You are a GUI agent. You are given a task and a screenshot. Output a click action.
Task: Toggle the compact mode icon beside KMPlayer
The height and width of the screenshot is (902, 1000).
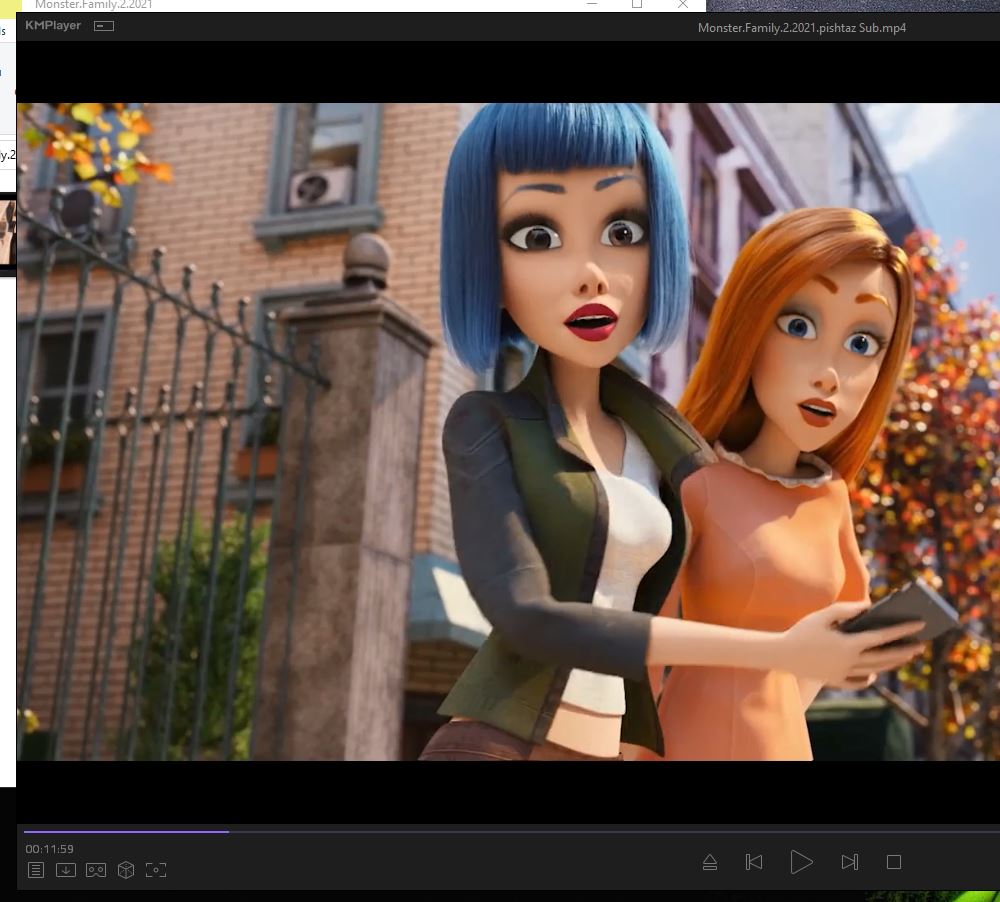coord(104,26)
